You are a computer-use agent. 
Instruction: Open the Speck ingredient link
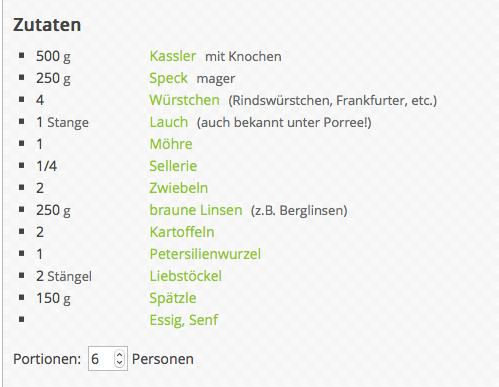coord(169,79)
